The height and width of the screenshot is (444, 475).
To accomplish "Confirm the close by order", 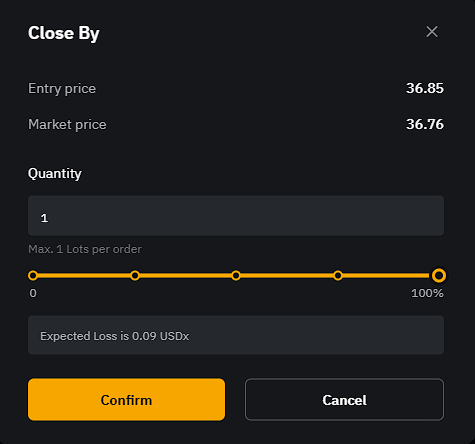I will 126,399.
